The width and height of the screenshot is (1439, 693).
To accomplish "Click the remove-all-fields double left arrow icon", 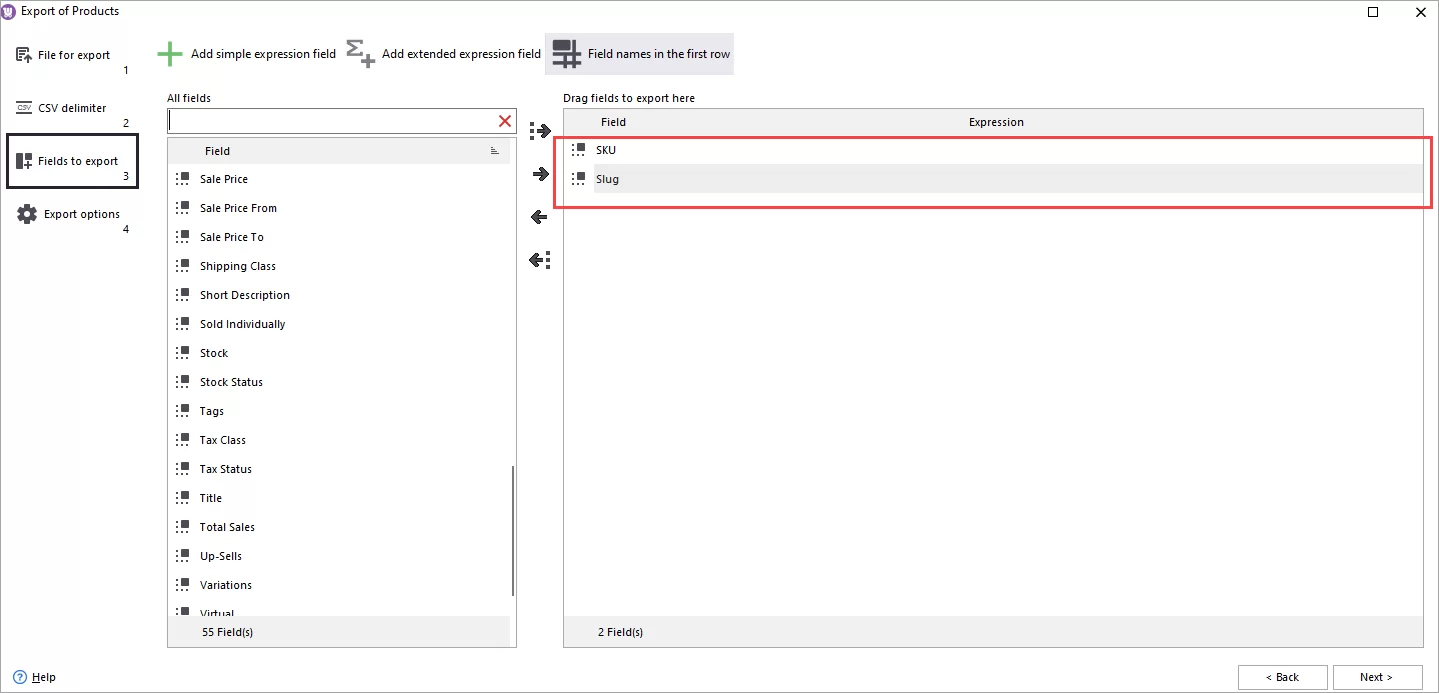I will click(x=540, y=259).
